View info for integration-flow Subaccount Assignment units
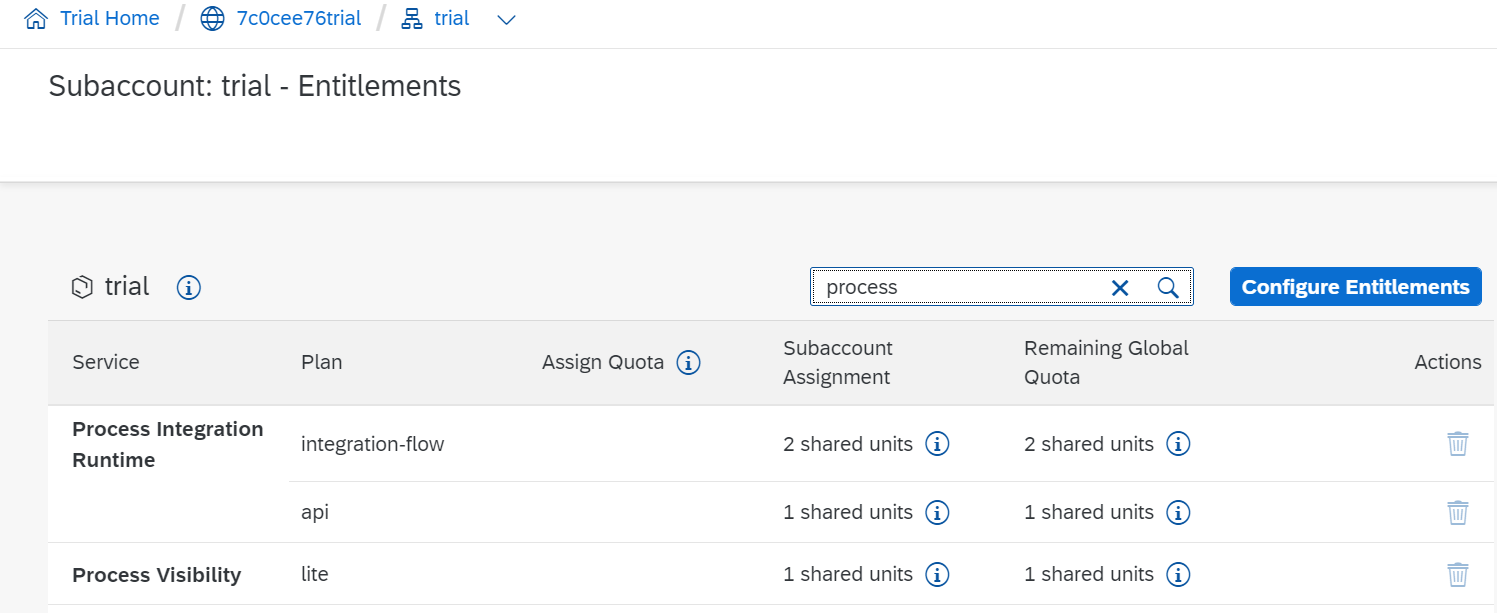1497x613 pixels. pyautogui.click(x=937, y=444)
